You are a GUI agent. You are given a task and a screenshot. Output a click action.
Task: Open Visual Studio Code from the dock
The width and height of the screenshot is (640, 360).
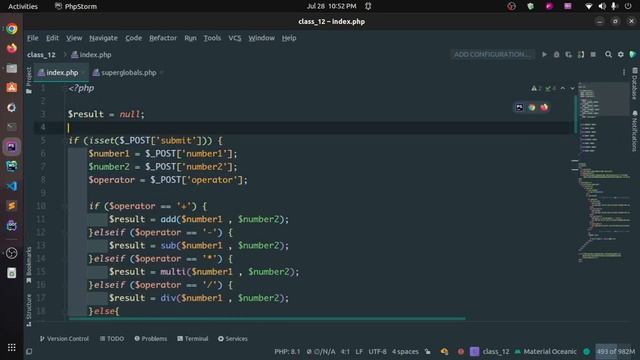point(11,186)
